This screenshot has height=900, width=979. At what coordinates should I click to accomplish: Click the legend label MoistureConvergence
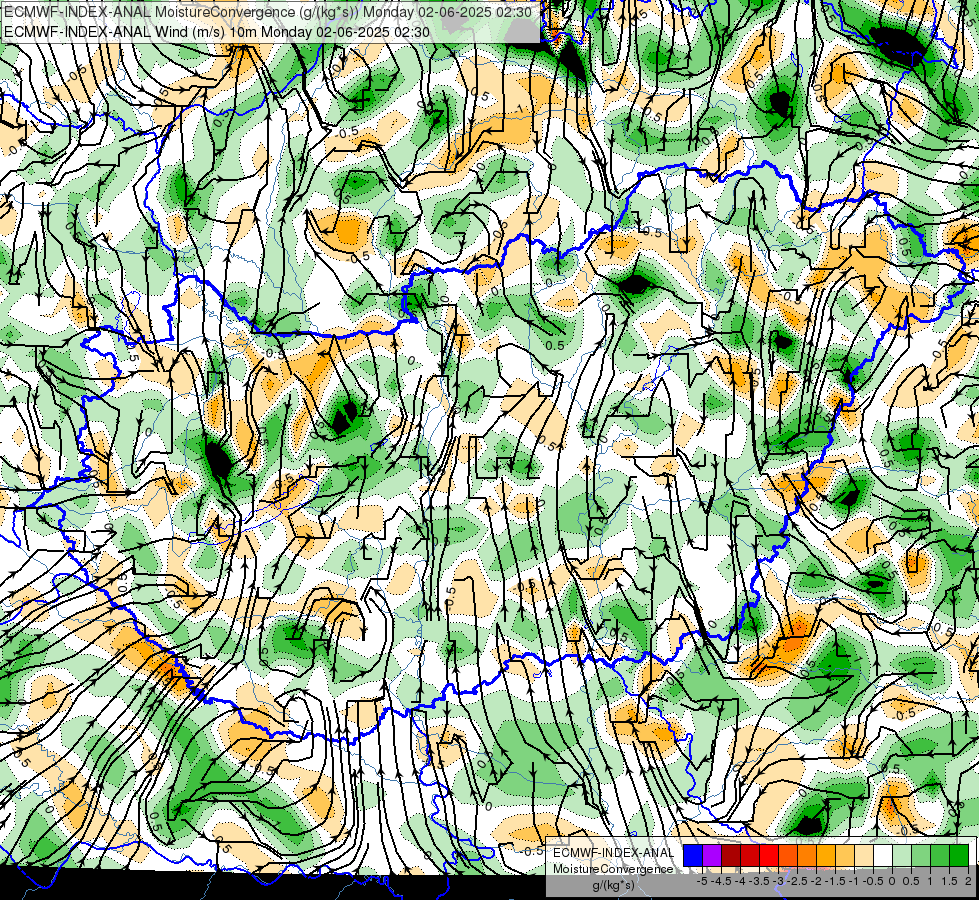pos(613,869)
